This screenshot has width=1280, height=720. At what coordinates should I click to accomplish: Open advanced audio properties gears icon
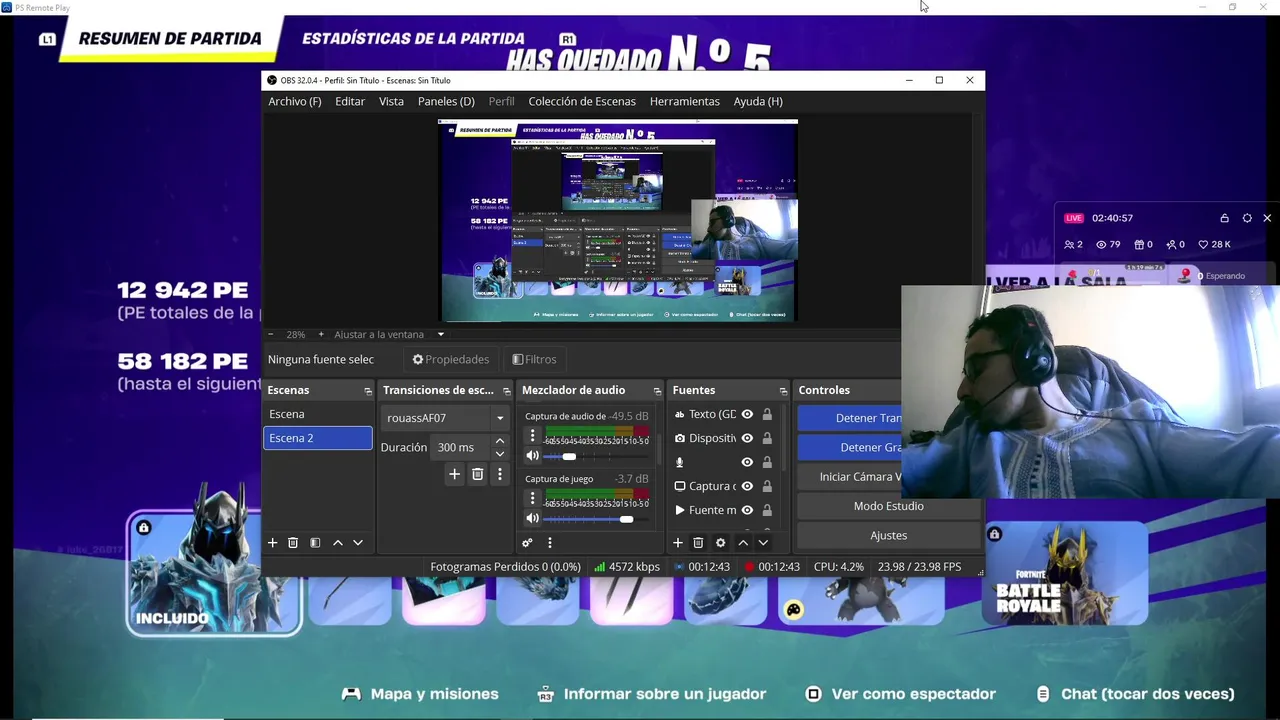click(527, 542)
